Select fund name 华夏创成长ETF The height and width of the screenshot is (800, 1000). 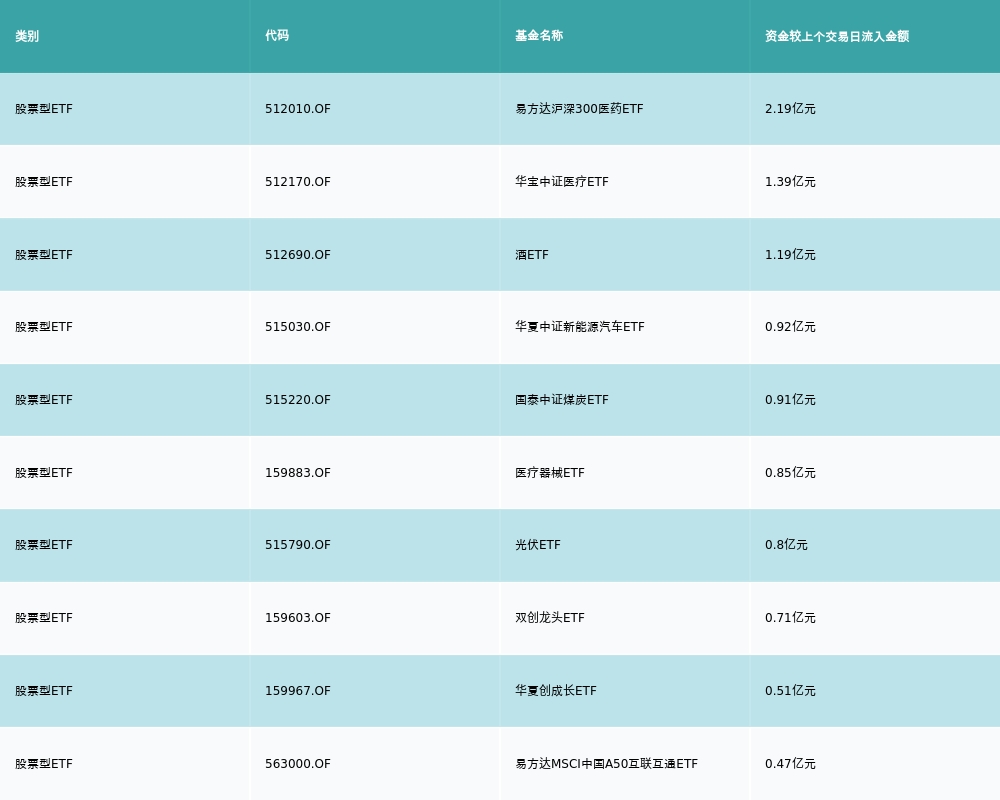pos(555,691)
